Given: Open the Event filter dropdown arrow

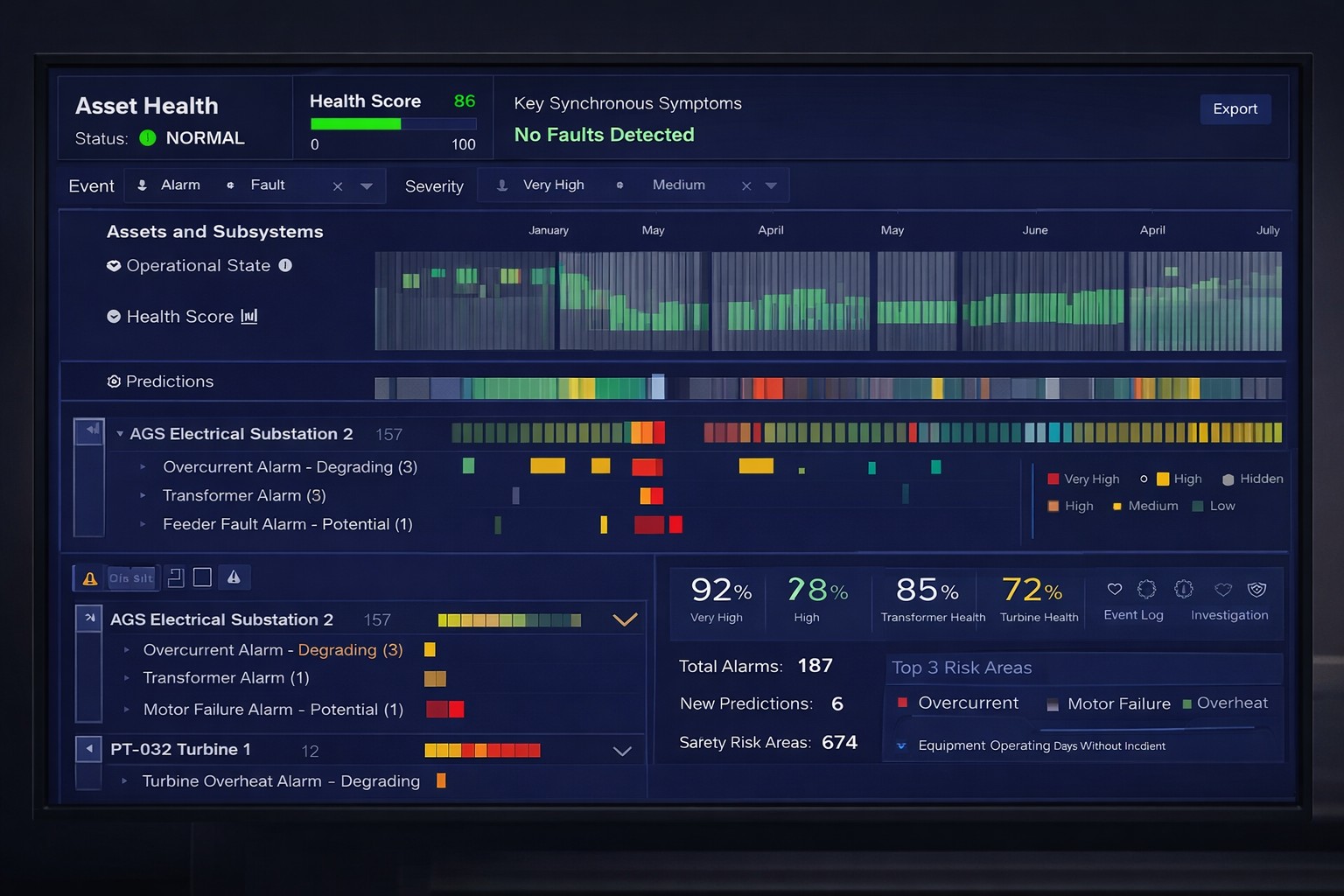Looking at the screenshot, I should 367,186.
